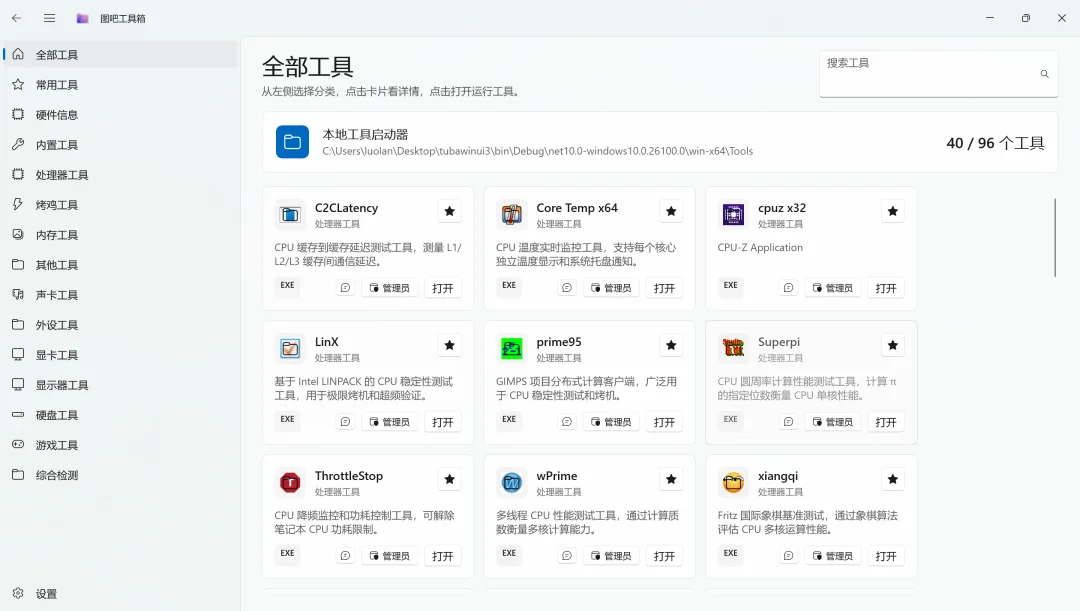
Task: Open comment icon on xiangqi card
Action: [x=789, y=556]
